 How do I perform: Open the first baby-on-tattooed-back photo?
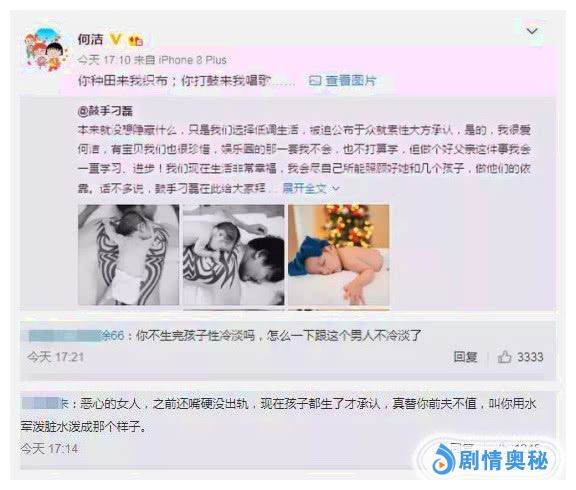pyautogui.click(x=128, y=255)
